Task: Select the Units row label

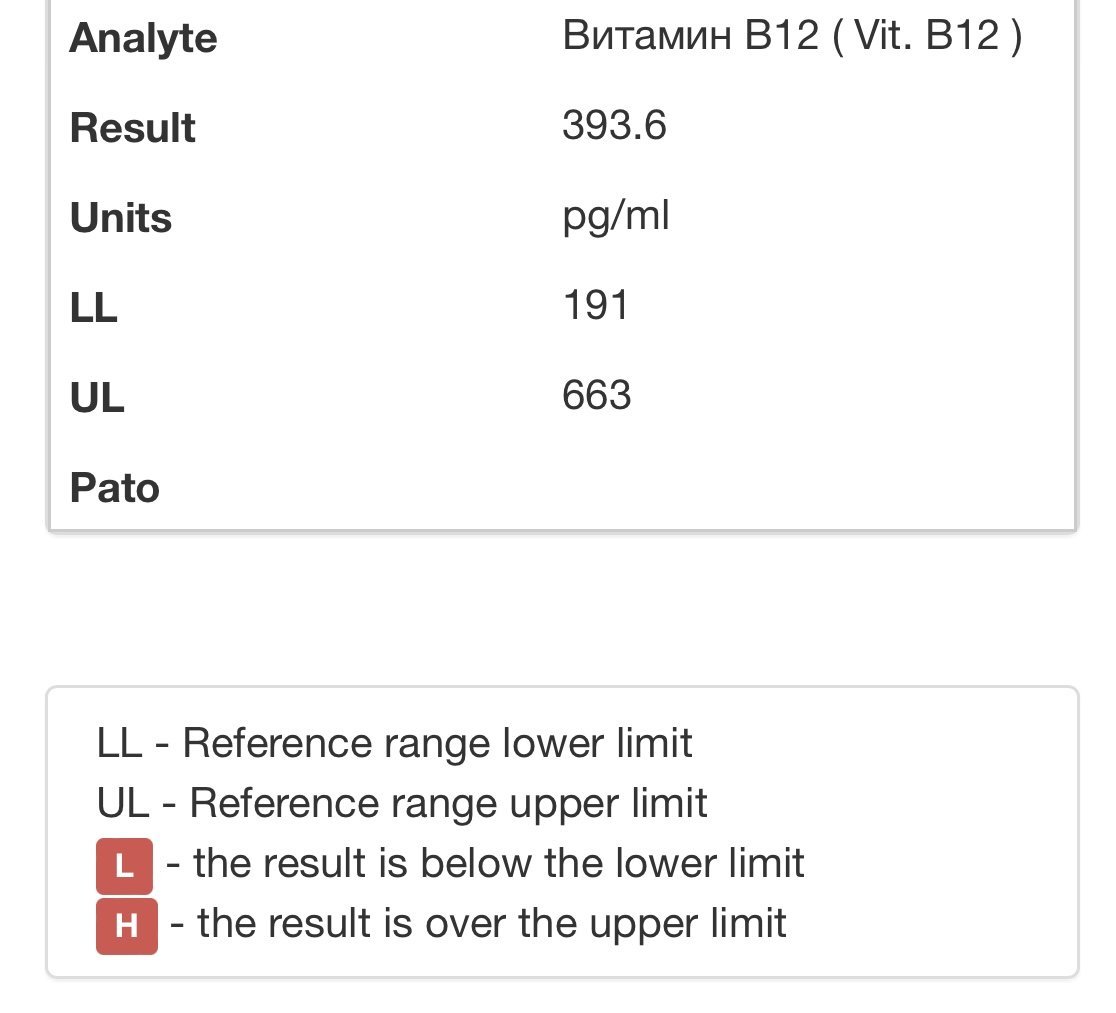Action: point(120,219)
